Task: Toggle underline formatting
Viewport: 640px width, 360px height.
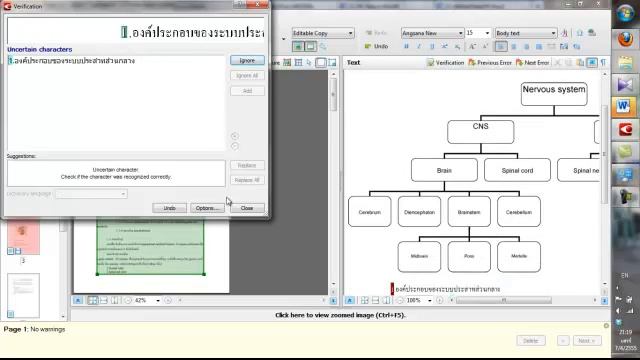Action: (432, 47)
